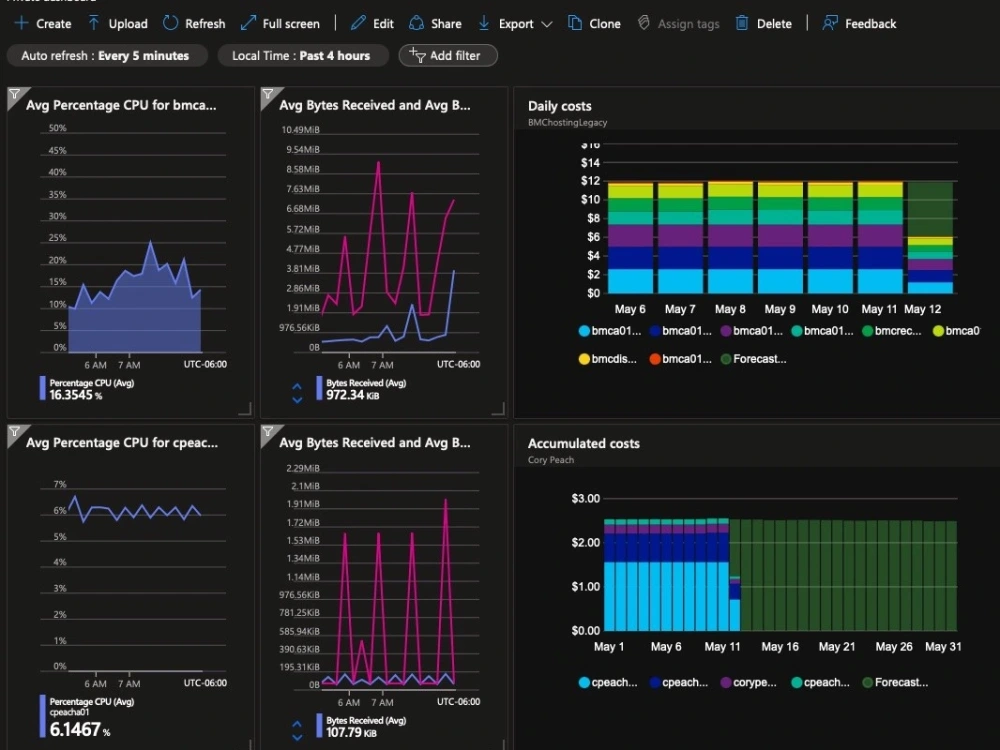Click bmcrec legend entry in Daily costs
The width and height of the screenshot is (1000, 750).
tap(892, 331)
